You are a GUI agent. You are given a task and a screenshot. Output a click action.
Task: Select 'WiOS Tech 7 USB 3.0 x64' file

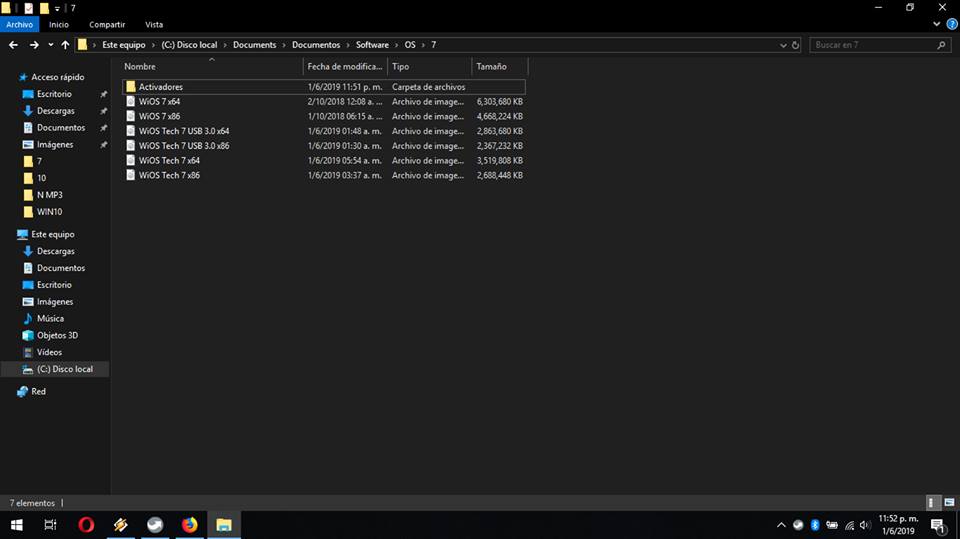coord(323,131)
